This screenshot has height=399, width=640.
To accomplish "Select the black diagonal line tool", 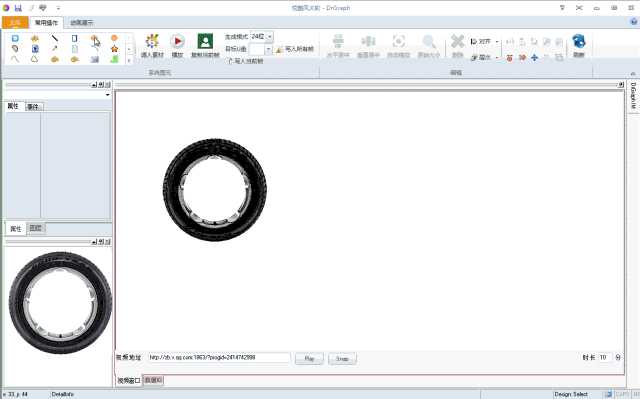I will pyautogui.click(x=55, y=38).
